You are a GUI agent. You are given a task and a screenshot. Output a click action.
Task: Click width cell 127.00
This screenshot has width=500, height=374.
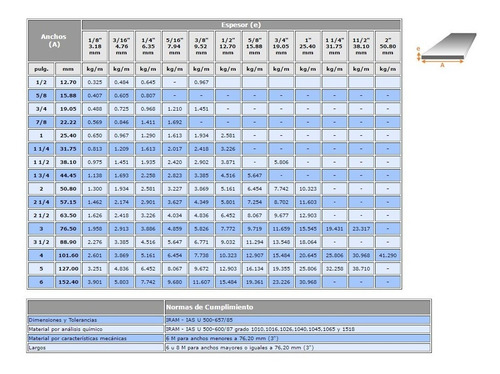(68, 269)
